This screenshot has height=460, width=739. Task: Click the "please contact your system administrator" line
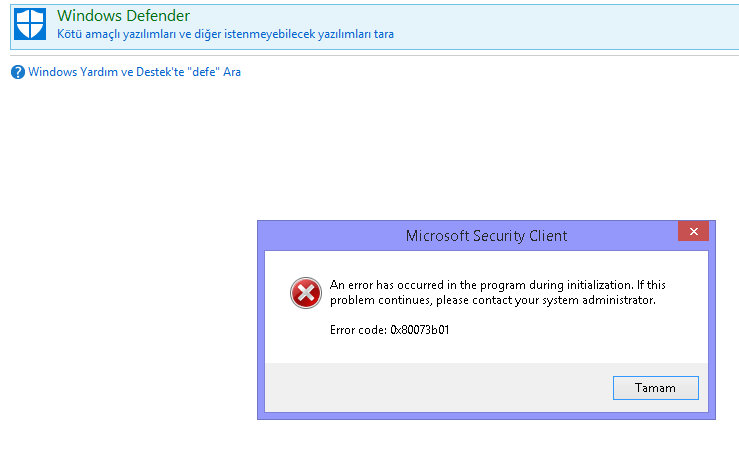coord(493,300)
